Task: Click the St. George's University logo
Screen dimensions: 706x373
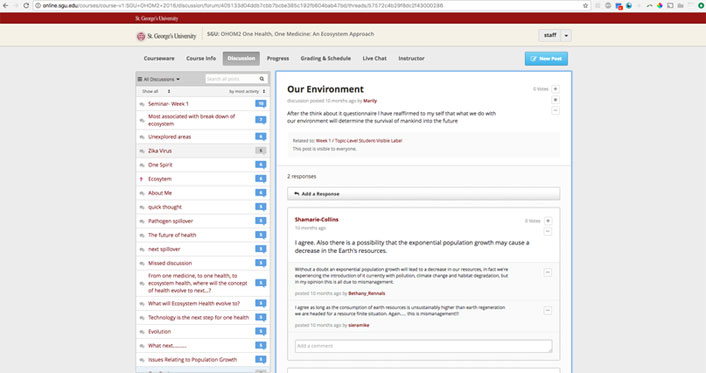Action: click(x=167, y=36)
